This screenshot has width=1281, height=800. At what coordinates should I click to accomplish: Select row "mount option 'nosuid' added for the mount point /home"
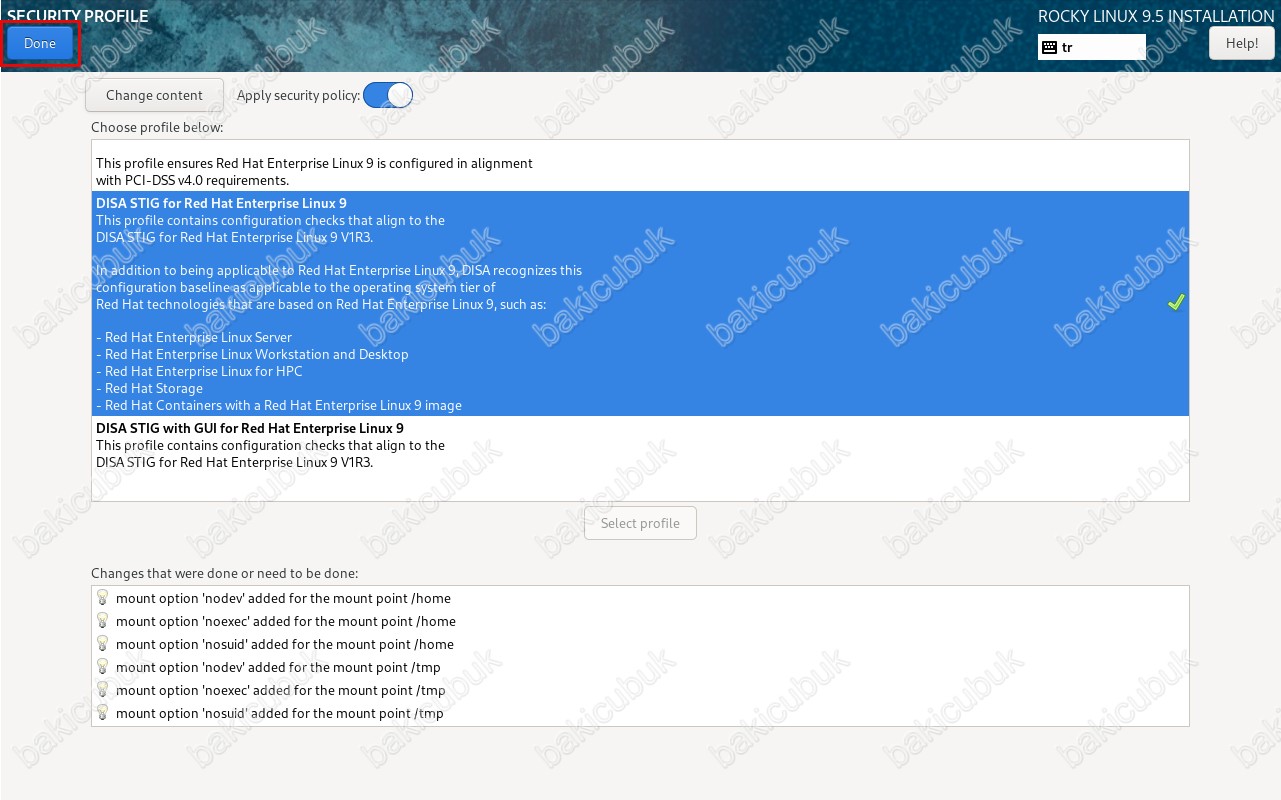coord(640,644)
